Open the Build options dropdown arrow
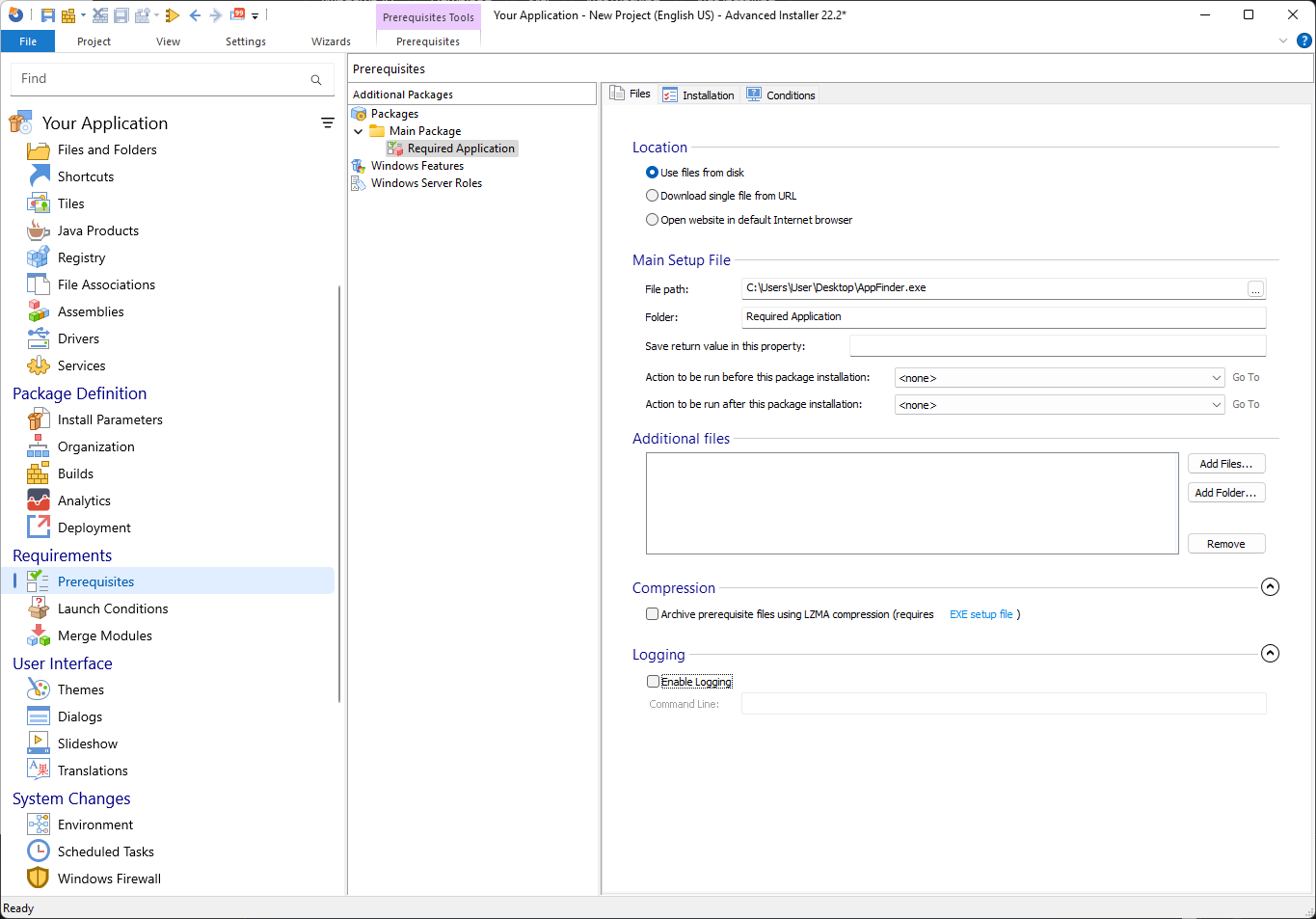Image resolution: width=1316 pixels, height=919 pixels. coord(84,15)
